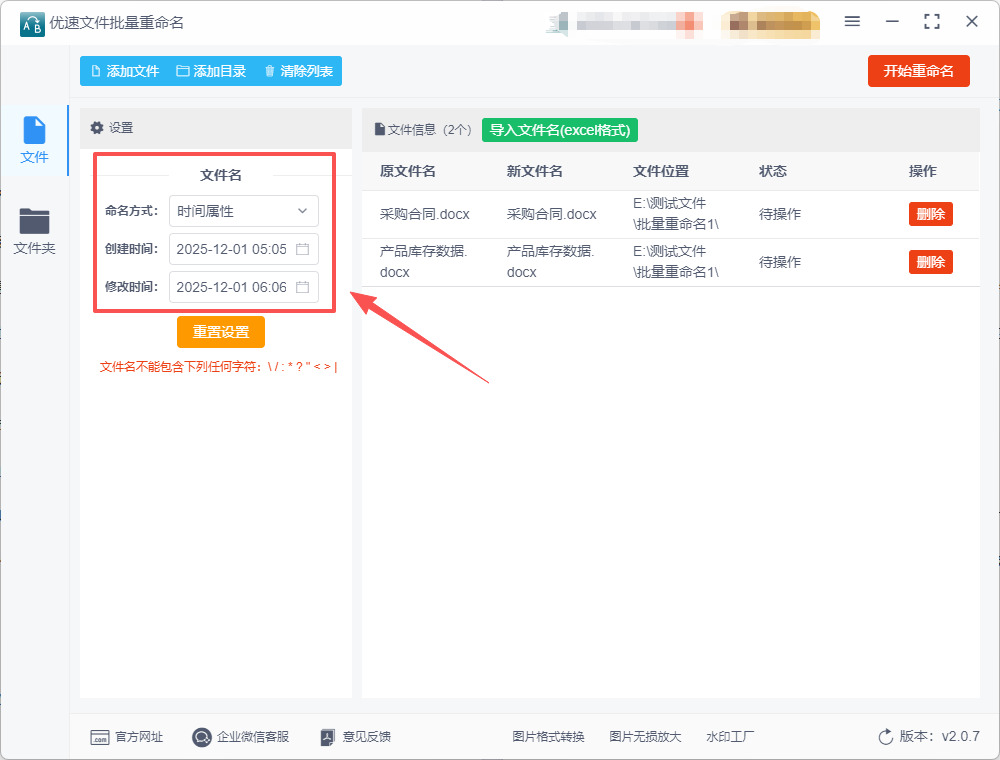This screenshot has height=760, width=1000.
Task: Click the app logo icon in title bar
Action: 32,24
